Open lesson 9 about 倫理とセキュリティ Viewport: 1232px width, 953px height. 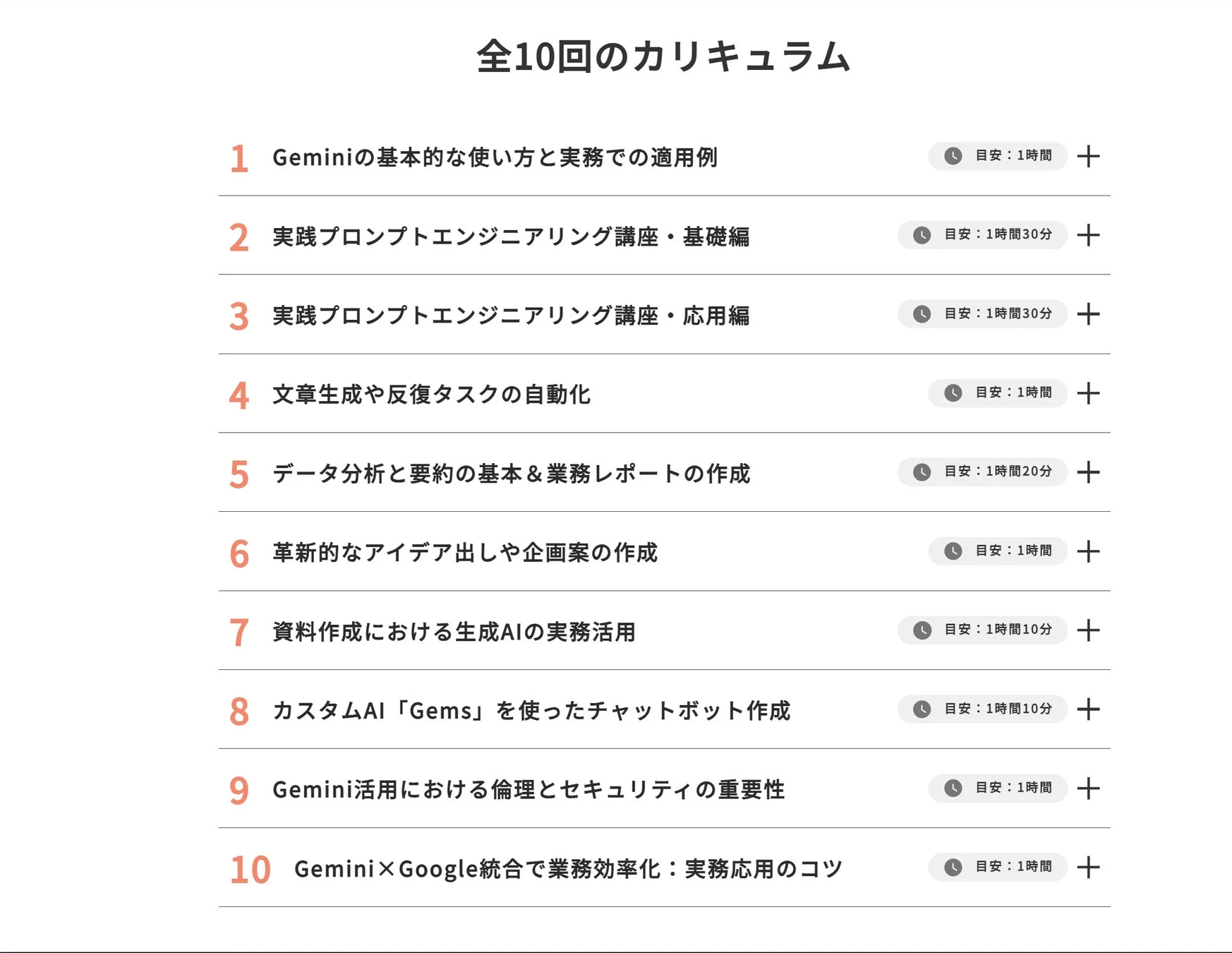tap(529, 790)
